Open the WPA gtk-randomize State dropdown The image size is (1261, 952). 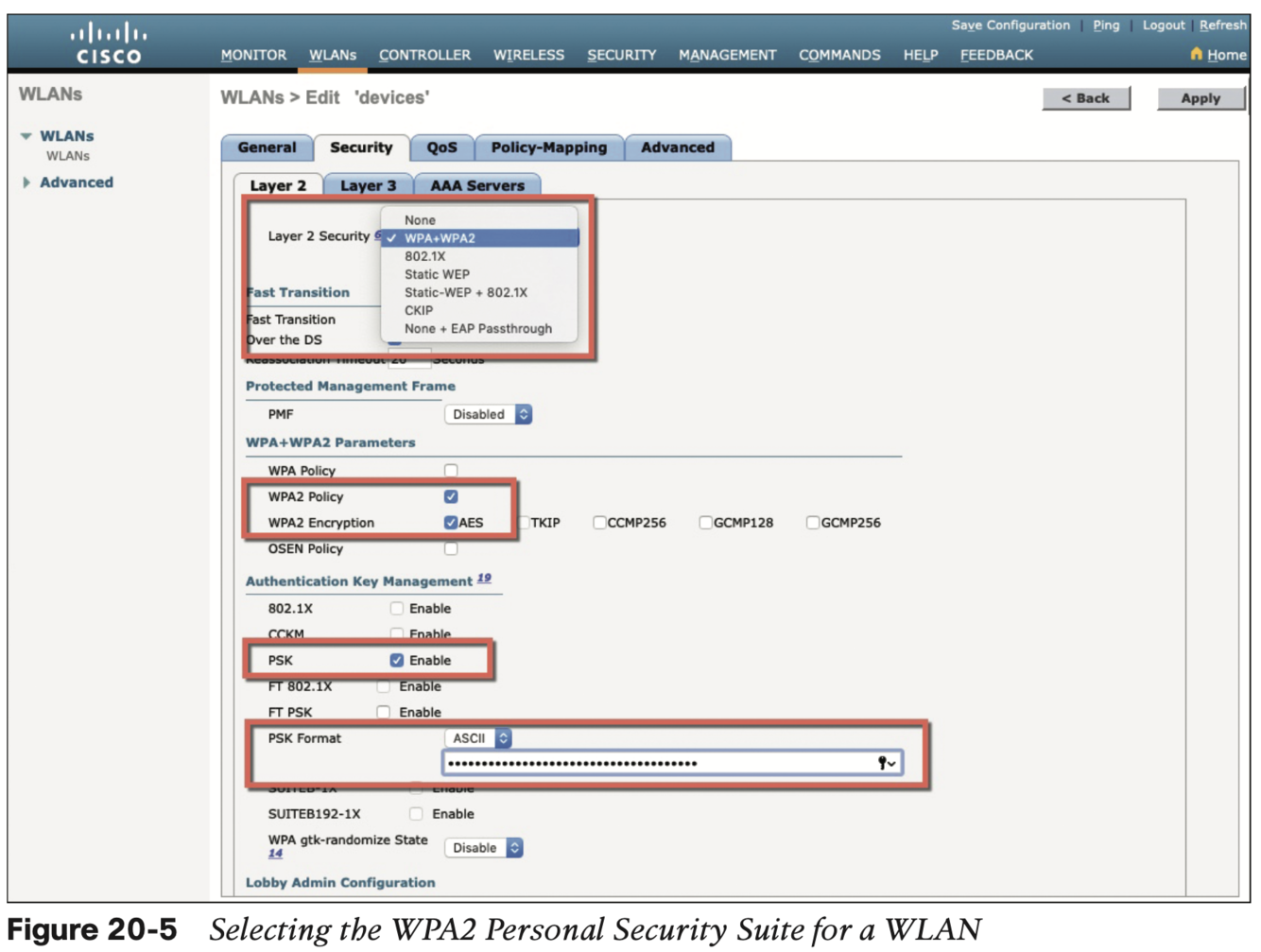(x=484, y=848)
